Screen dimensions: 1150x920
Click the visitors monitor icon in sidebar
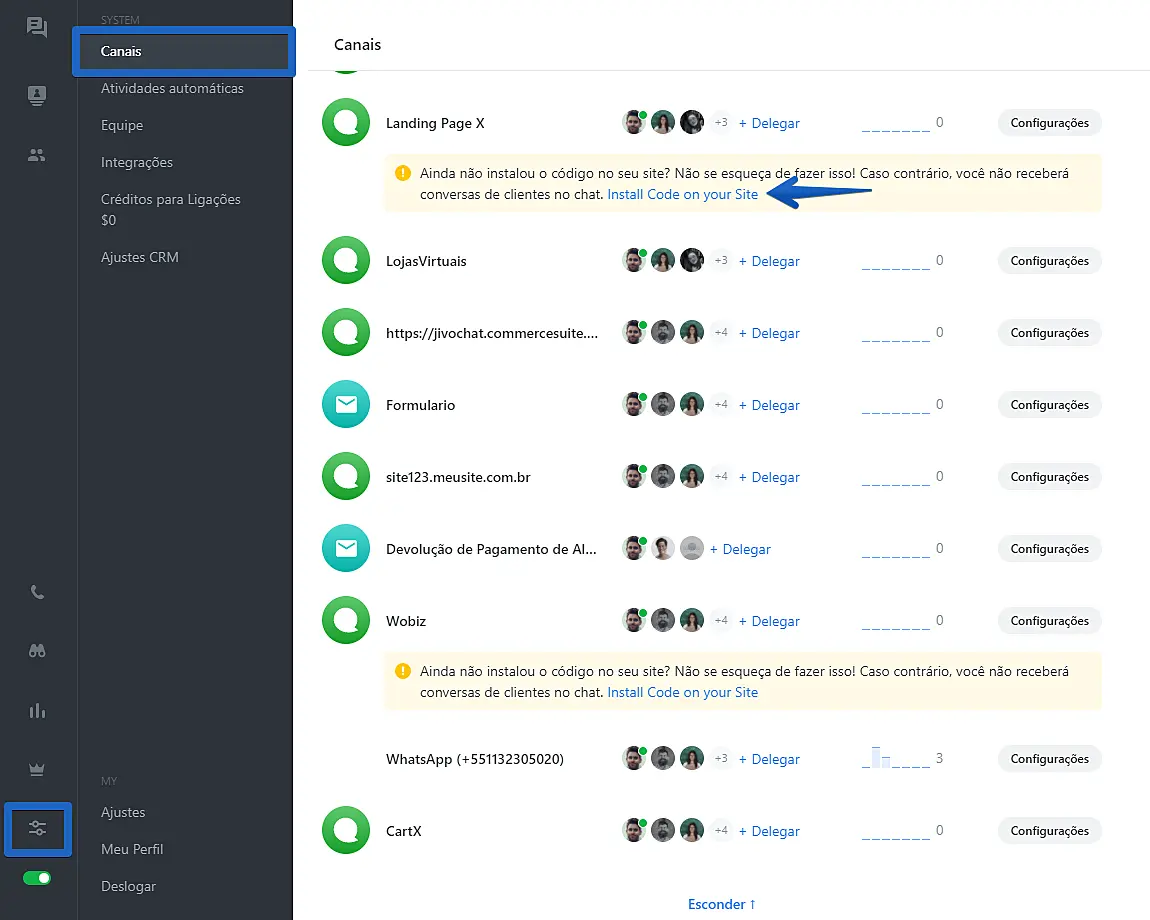[x=37, y=96]
